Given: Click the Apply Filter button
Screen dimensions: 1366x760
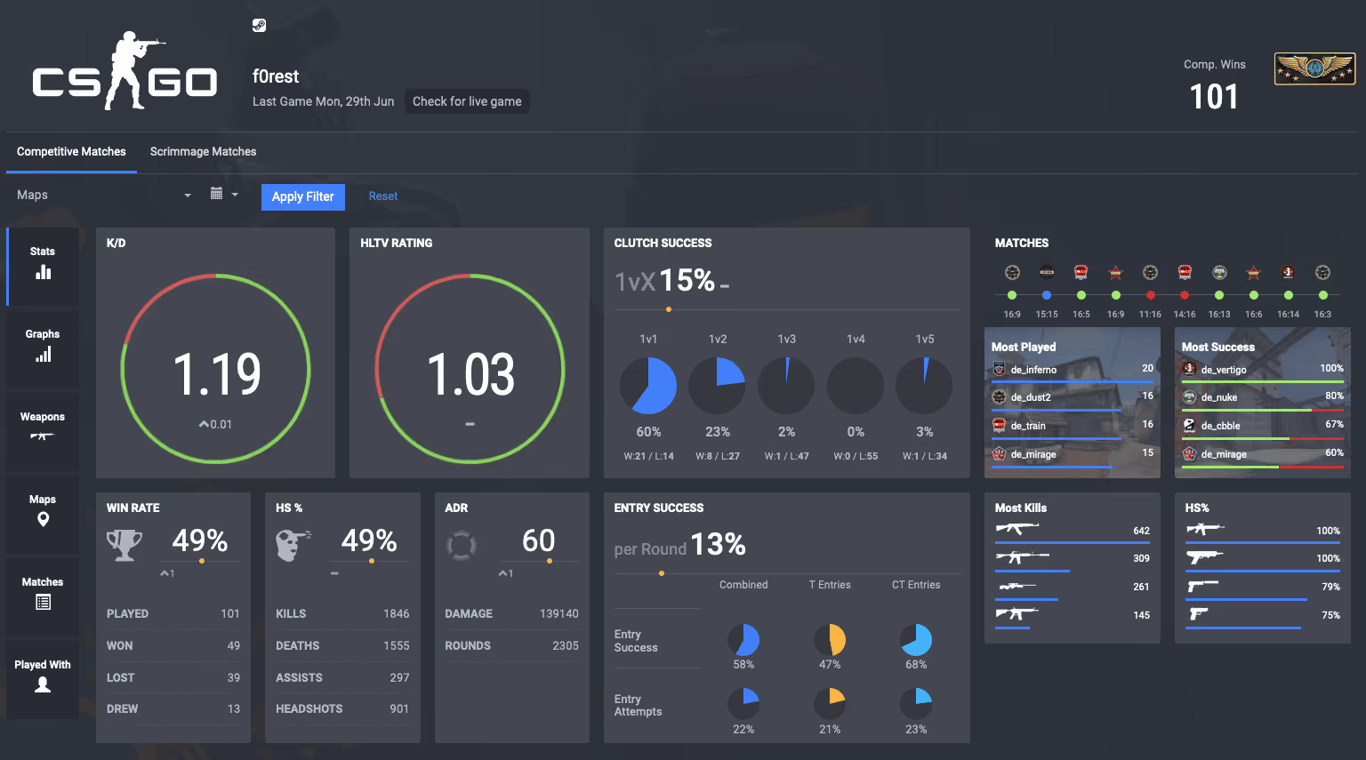Looking at the screenshot, I should tap(303, 197).
